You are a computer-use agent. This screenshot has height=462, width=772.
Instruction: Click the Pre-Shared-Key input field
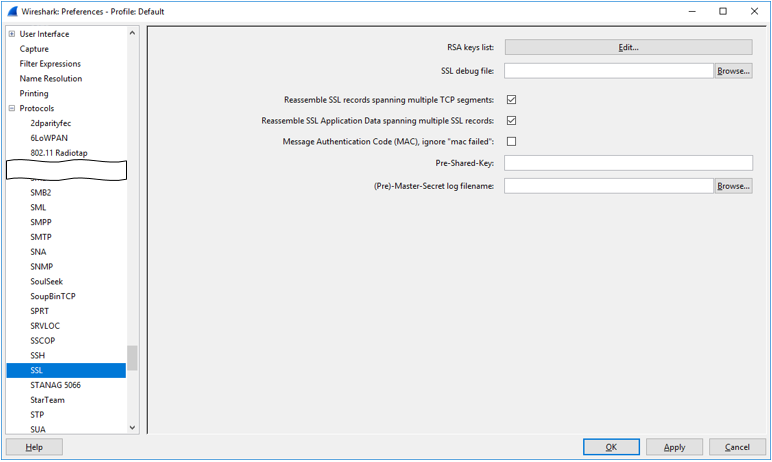point(628,163)
